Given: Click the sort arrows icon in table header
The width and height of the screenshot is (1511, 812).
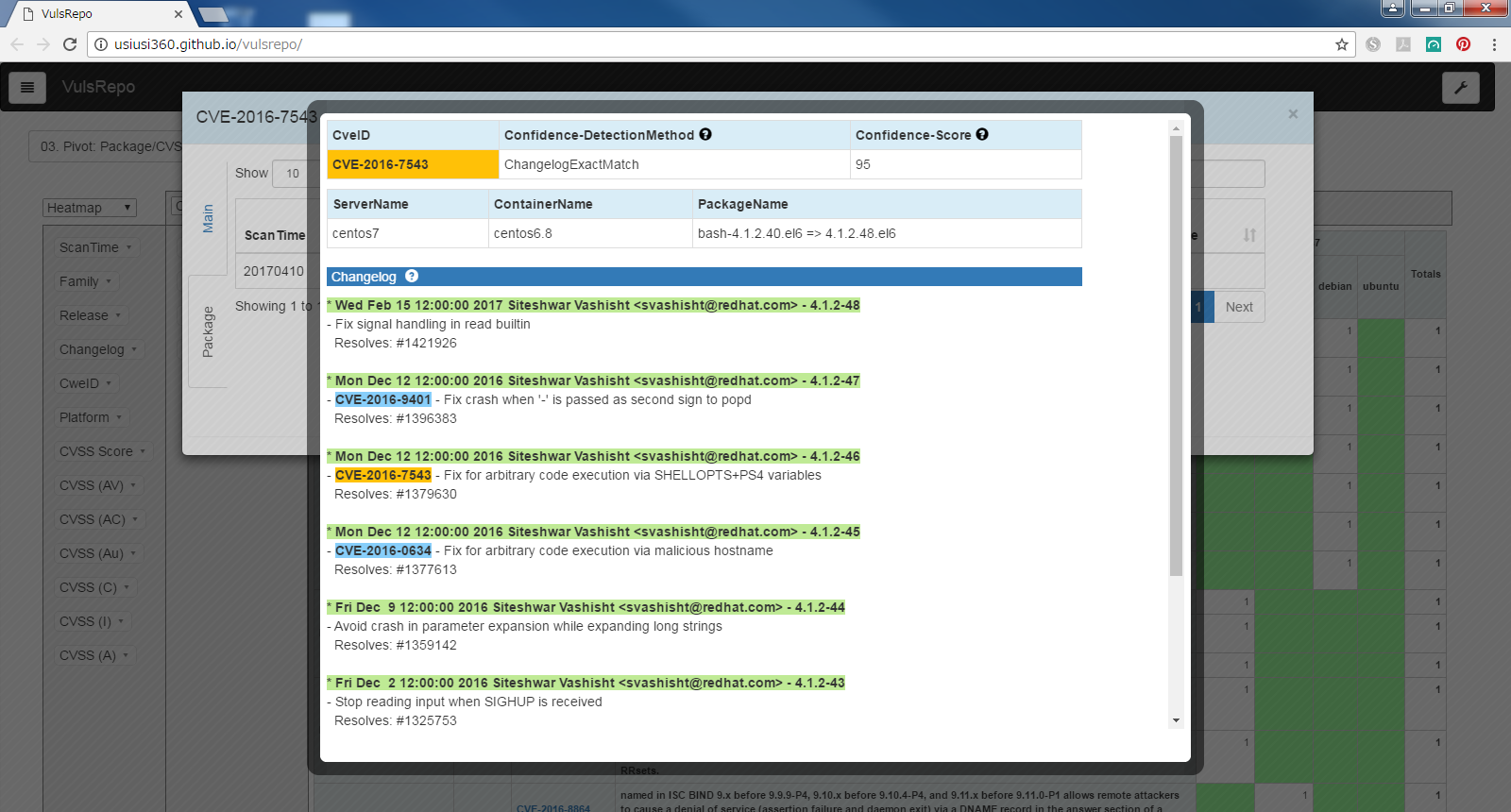Looking at the screenshot, I should tap(1249, 235).
